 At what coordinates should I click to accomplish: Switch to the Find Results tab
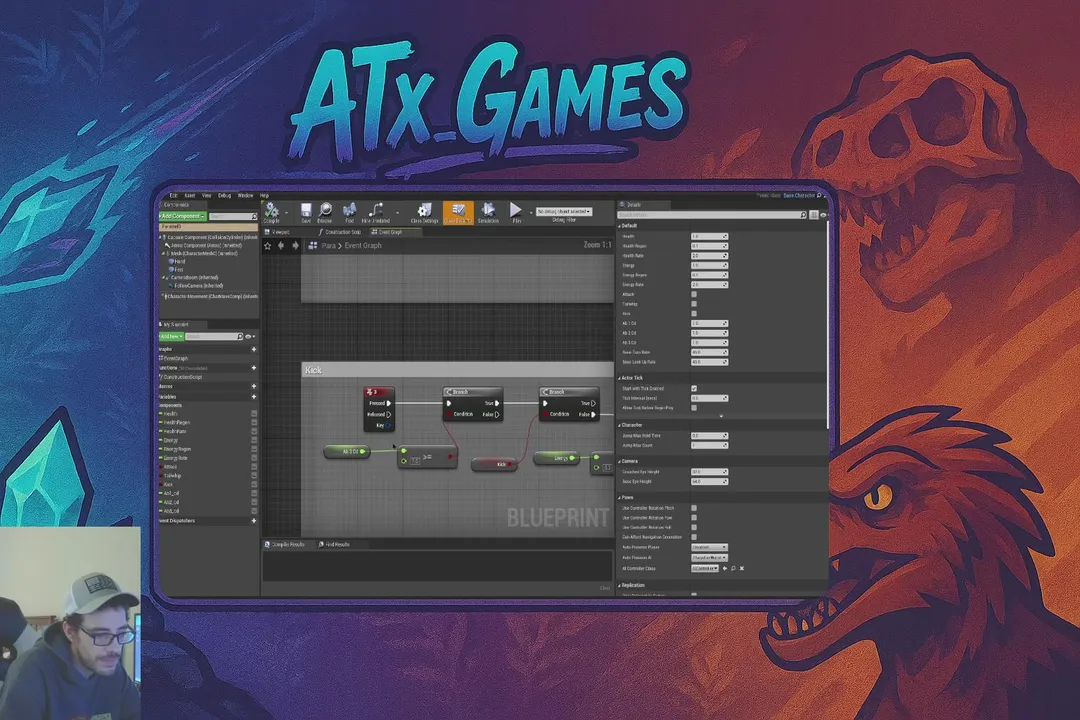335,544
